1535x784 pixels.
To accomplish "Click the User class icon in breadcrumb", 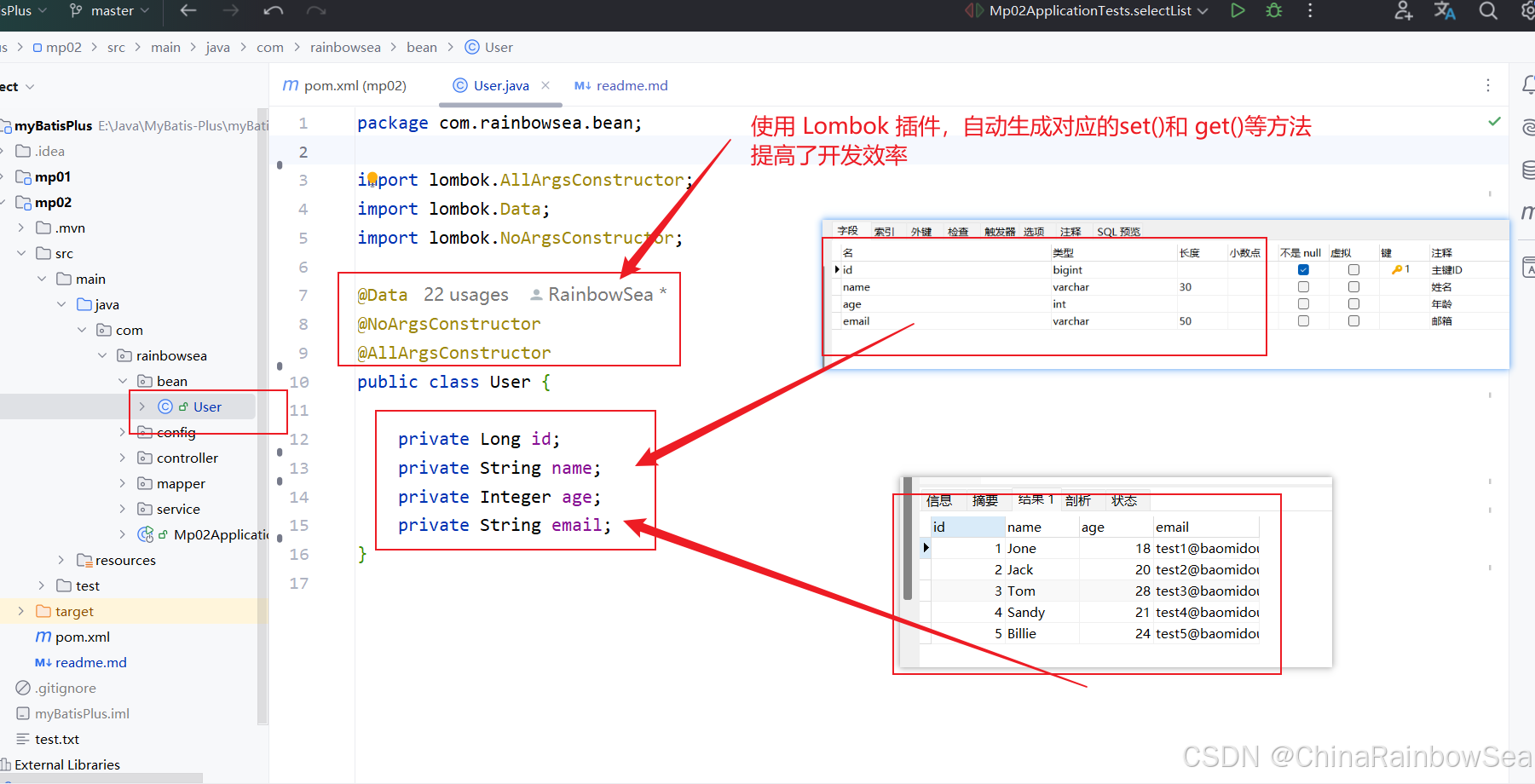I will (472, 47).
